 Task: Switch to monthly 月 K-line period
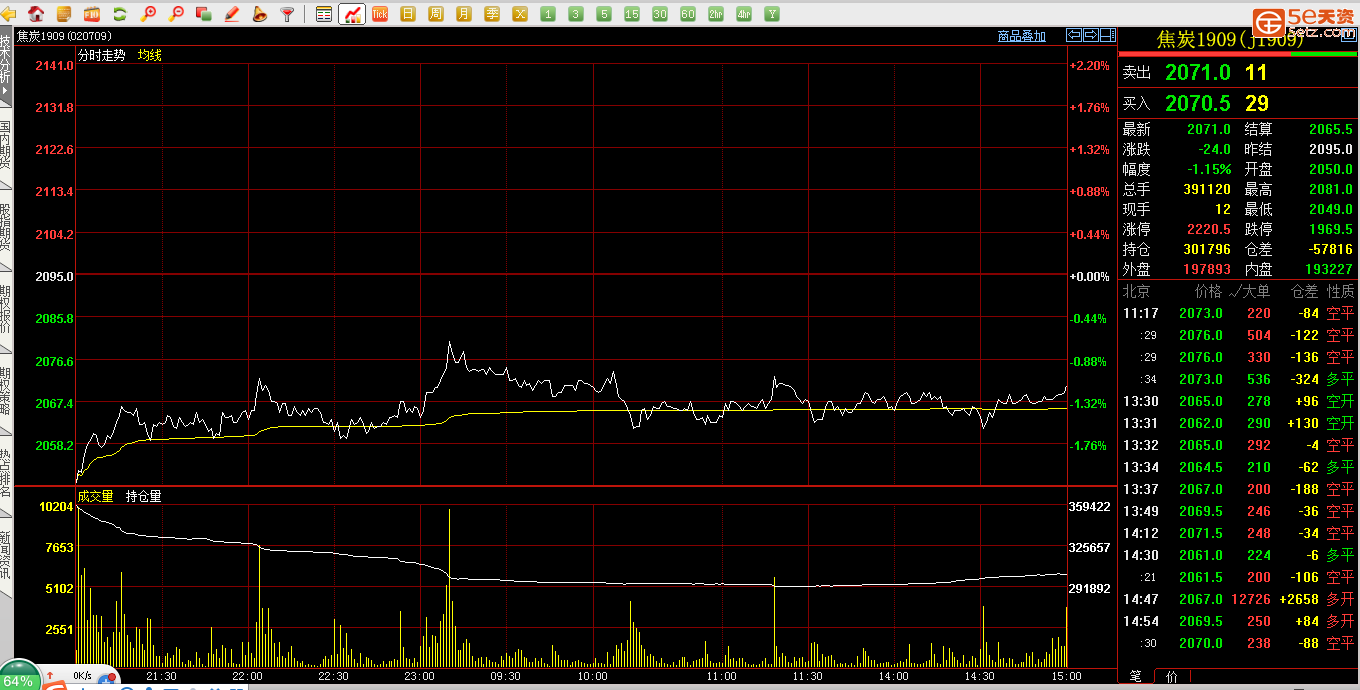(x=464, y=14)
